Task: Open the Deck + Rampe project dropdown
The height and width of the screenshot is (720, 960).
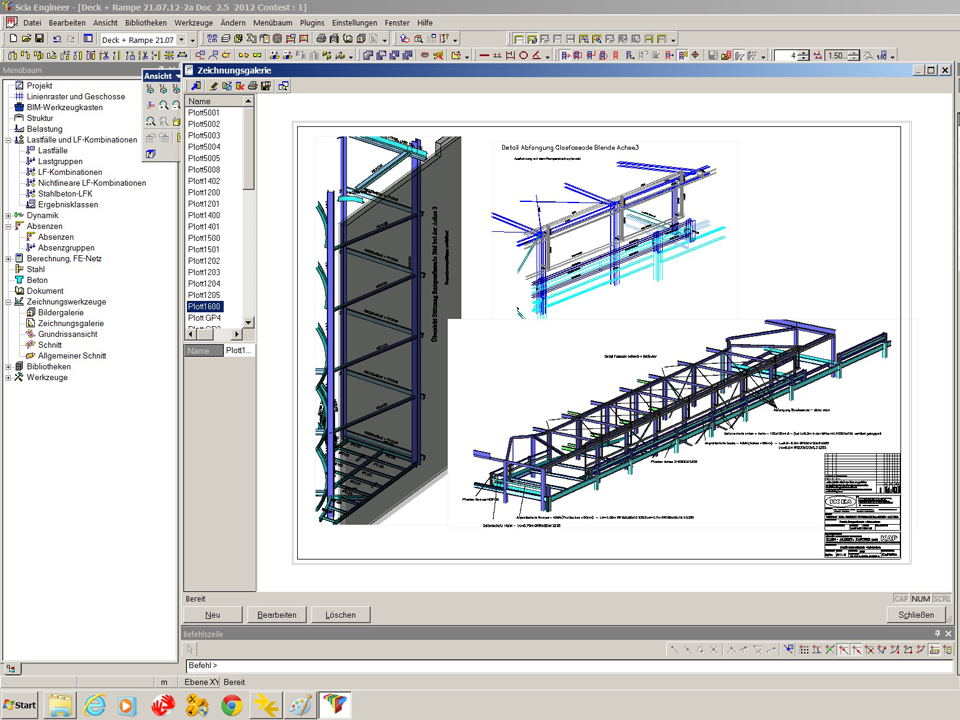Action: 181,40
